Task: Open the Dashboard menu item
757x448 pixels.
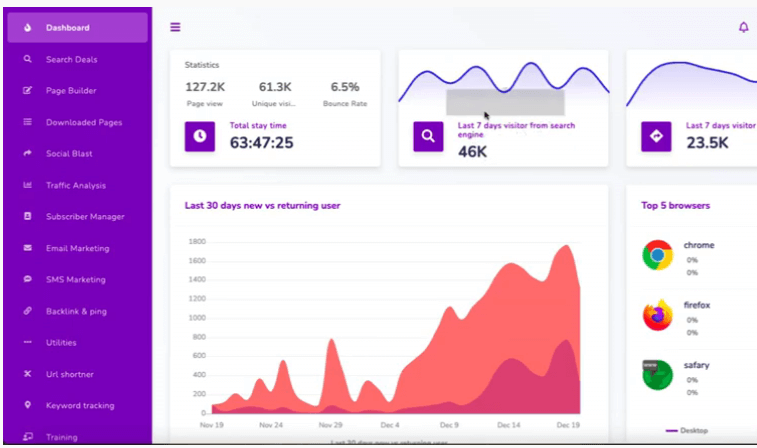Action: tap(78, 28)
